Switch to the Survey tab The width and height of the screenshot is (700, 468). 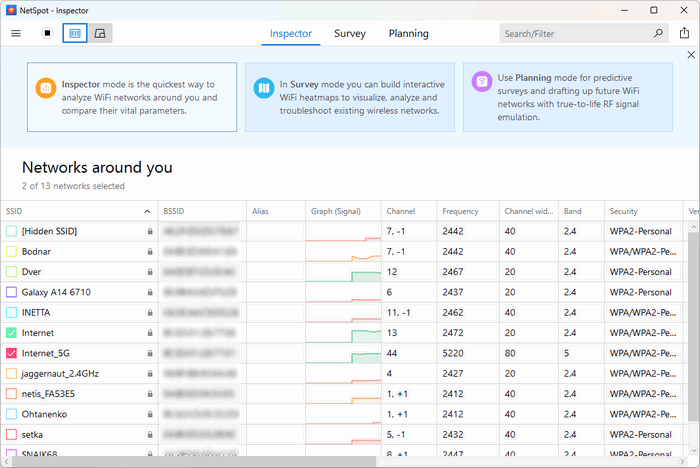349,33
